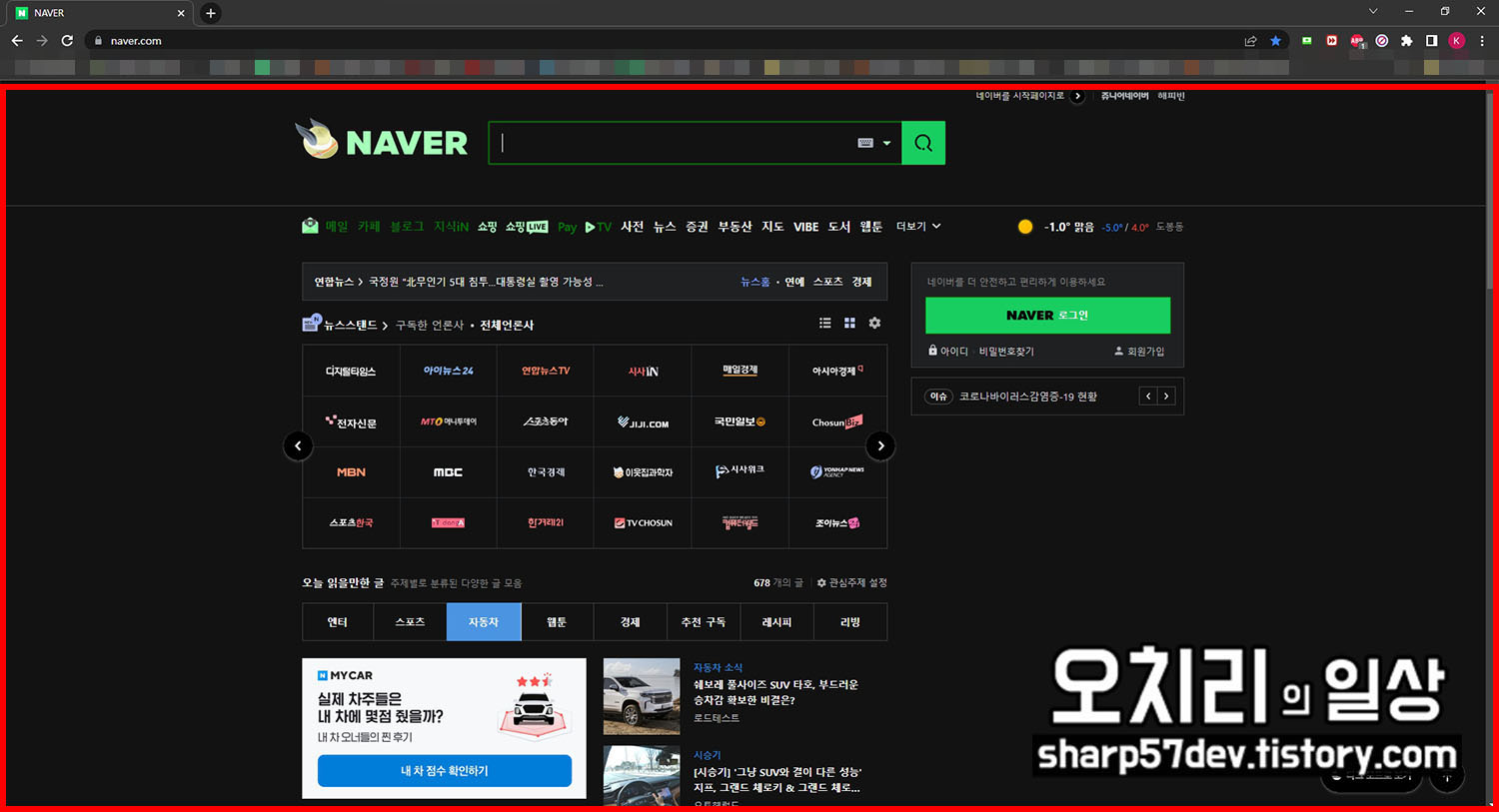
Task: Switch to 구독한 언론사 view
Action: tap(430, 326)
